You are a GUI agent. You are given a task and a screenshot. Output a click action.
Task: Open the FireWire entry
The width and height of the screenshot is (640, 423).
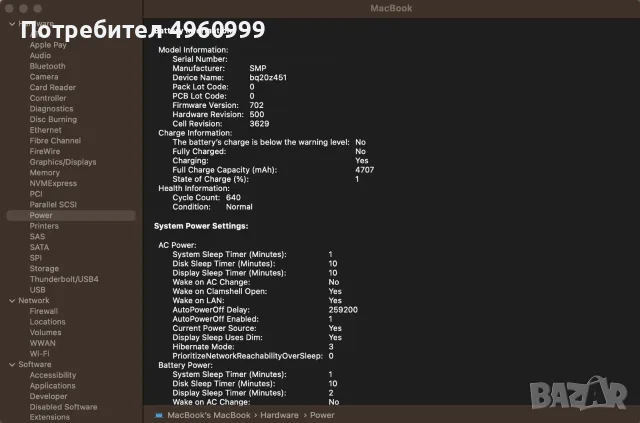[x=44, y=151]
